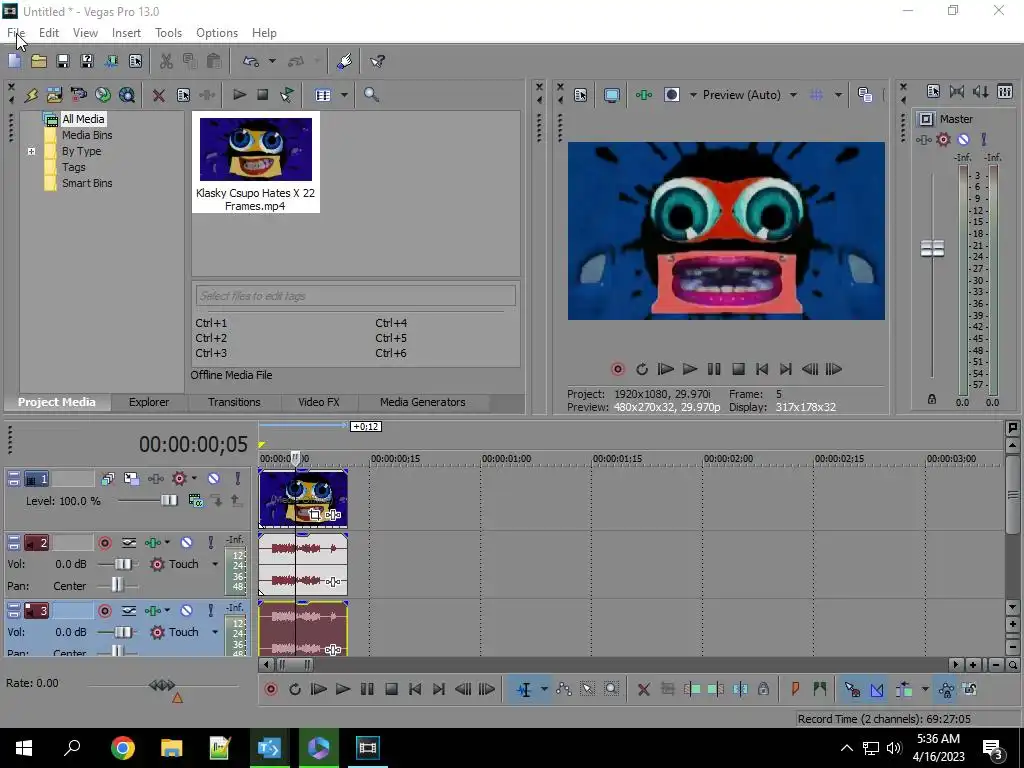The width and height of the screenshot is (1024, 768).
Task: Select the Normal Edit tool in the bottom toolbar
Action: click(524, 689)
